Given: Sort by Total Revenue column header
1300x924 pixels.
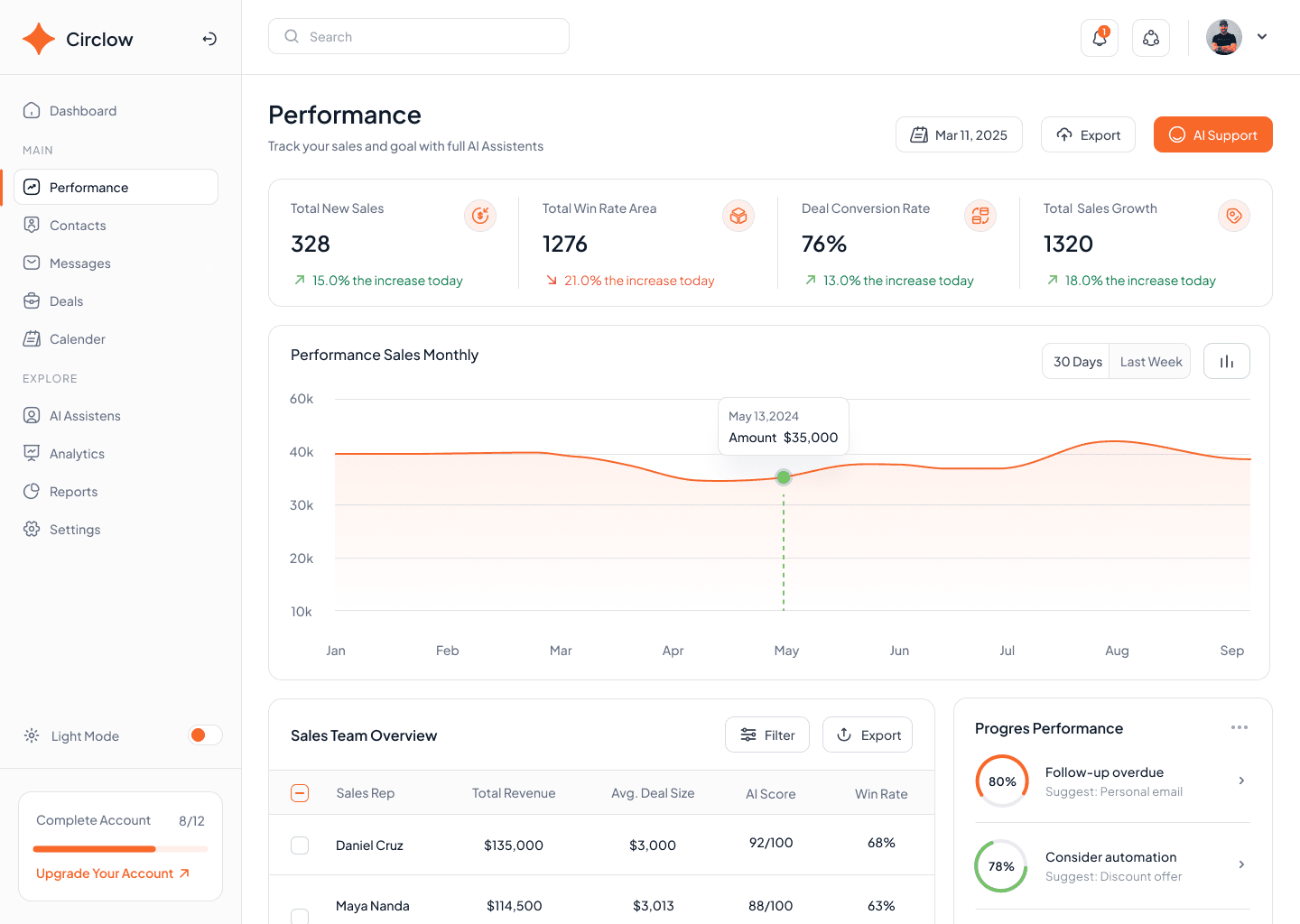Looking at the screenshot, I should pos(514,793).
